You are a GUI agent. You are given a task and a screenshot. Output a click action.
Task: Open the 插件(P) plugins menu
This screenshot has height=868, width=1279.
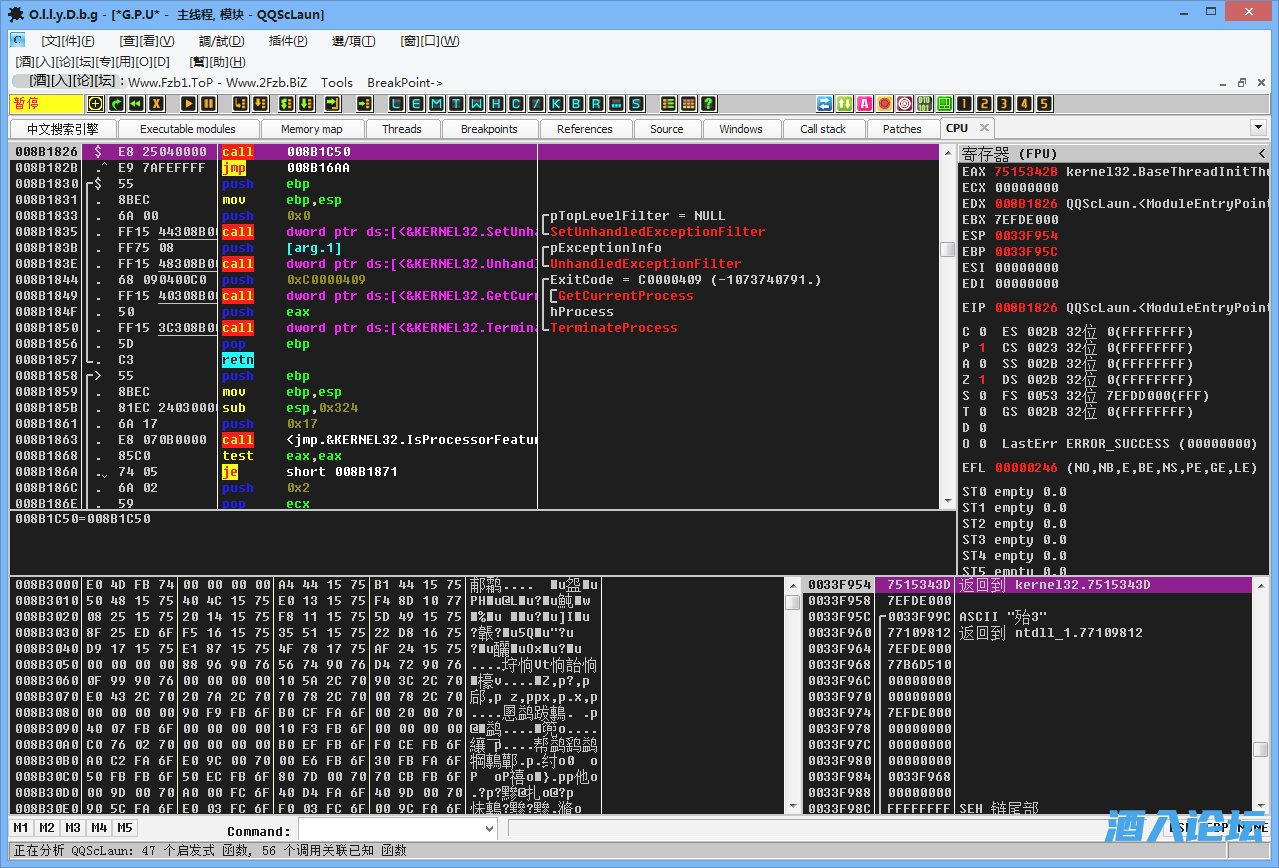click(288, 41)
